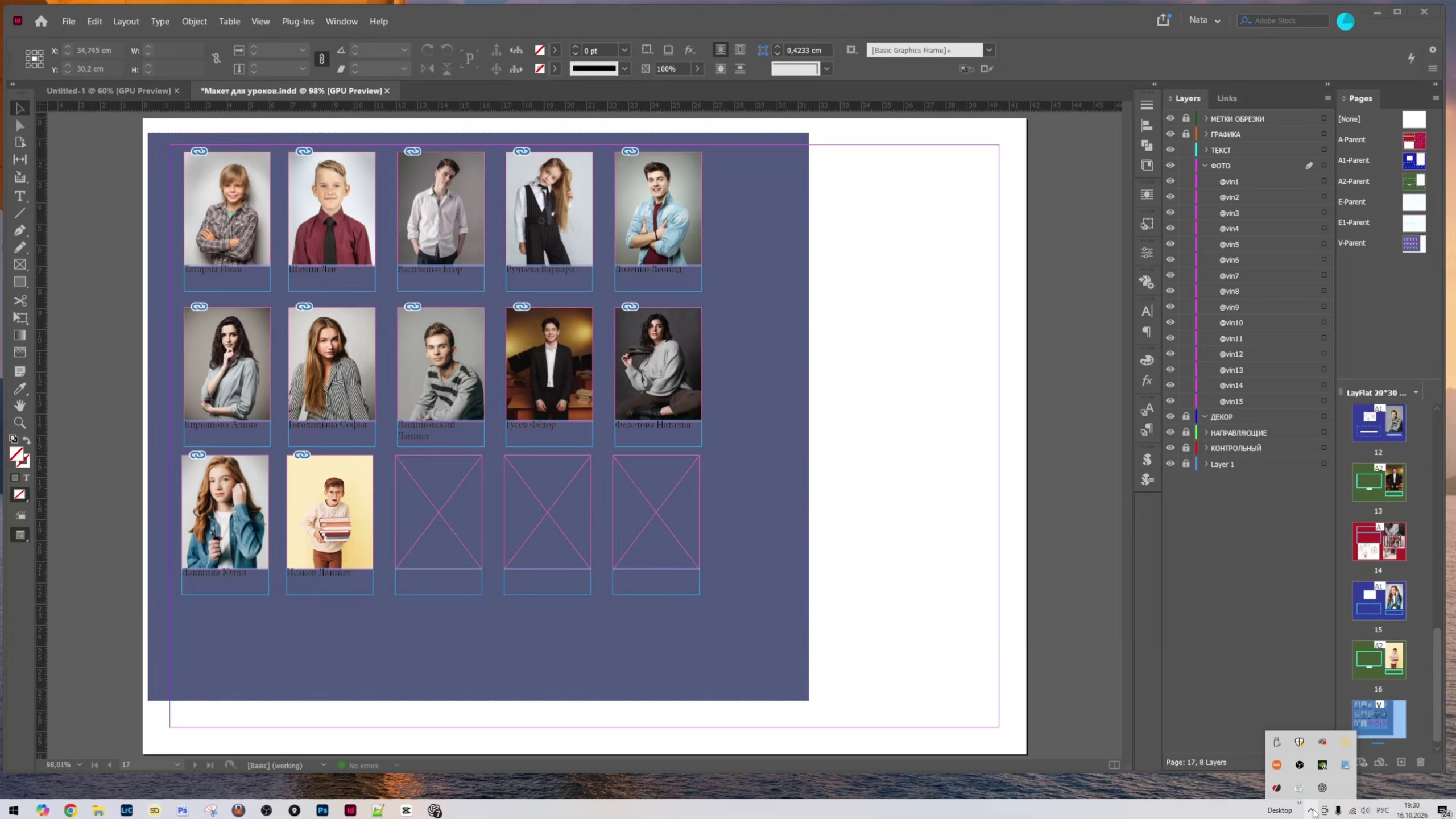
Task: Go to next page arrow
Action: 195,765
